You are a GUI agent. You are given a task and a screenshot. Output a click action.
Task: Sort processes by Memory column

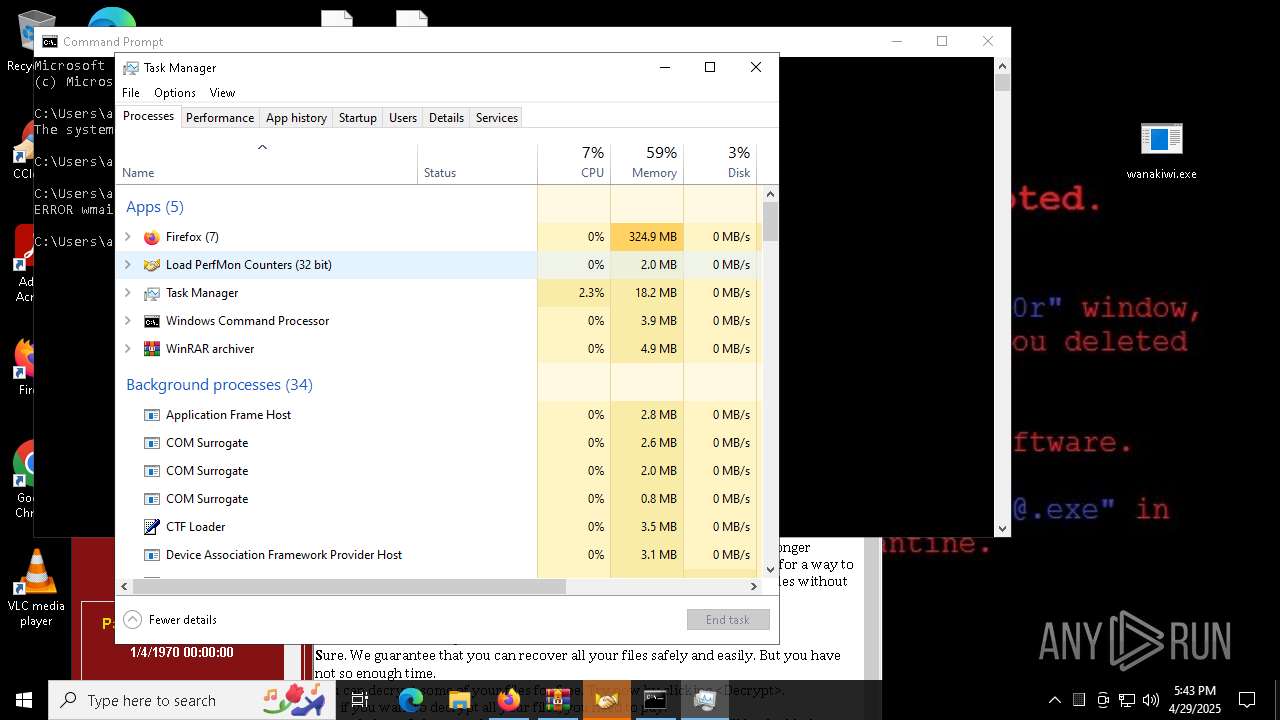tap(647, 164)
